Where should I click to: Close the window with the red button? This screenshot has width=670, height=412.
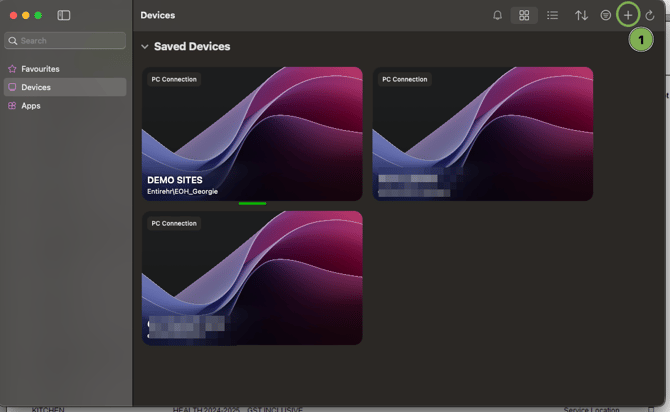click(x=13, y=16)
